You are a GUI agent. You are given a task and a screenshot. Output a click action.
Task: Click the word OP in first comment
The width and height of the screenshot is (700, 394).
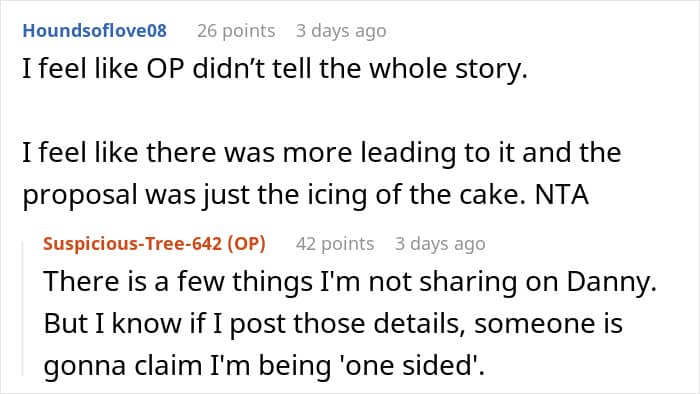pos(166,69)
